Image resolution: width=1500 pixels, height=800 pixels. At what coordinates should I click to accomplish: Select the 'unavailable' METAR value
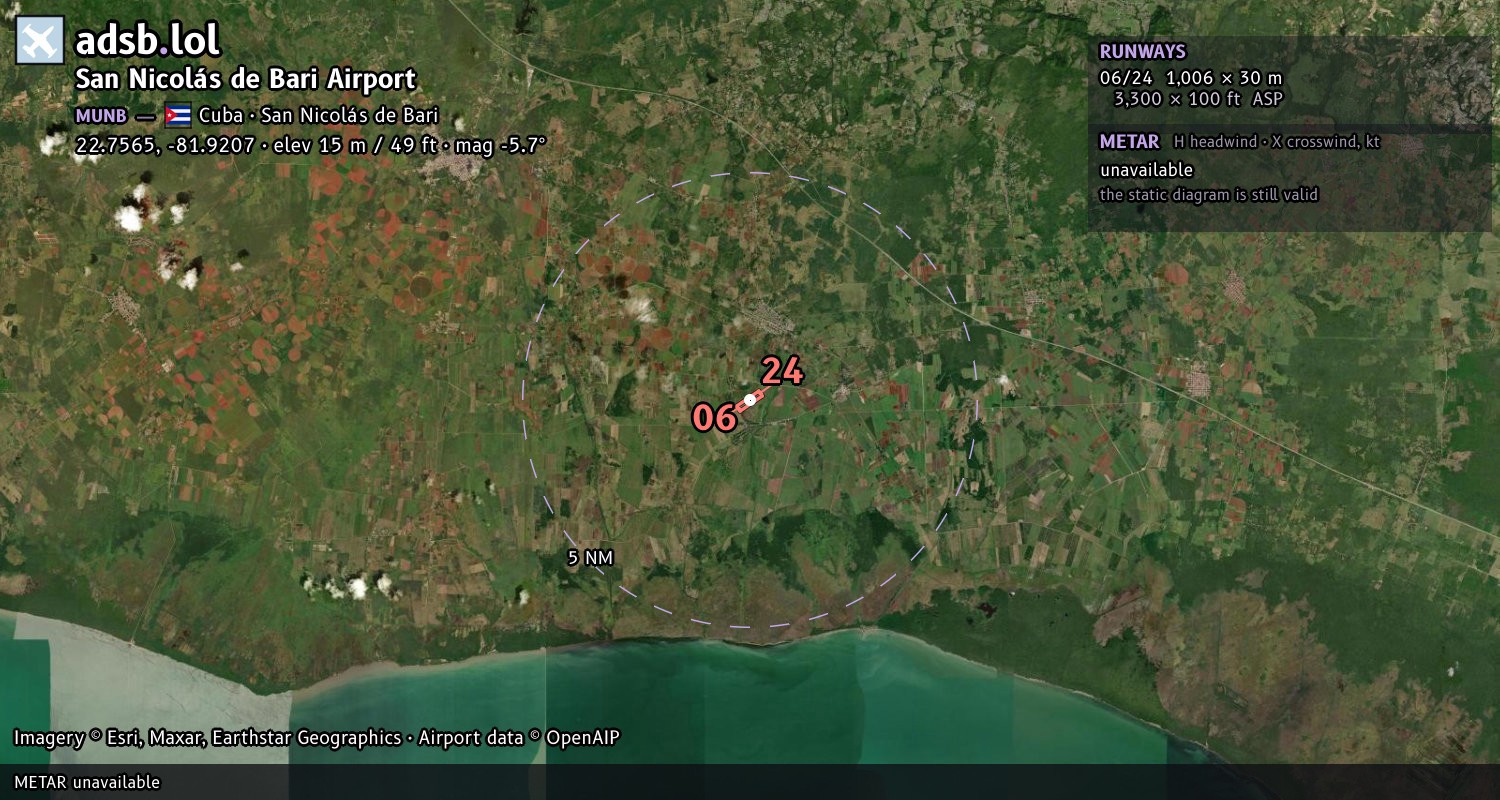point(1146,170)
